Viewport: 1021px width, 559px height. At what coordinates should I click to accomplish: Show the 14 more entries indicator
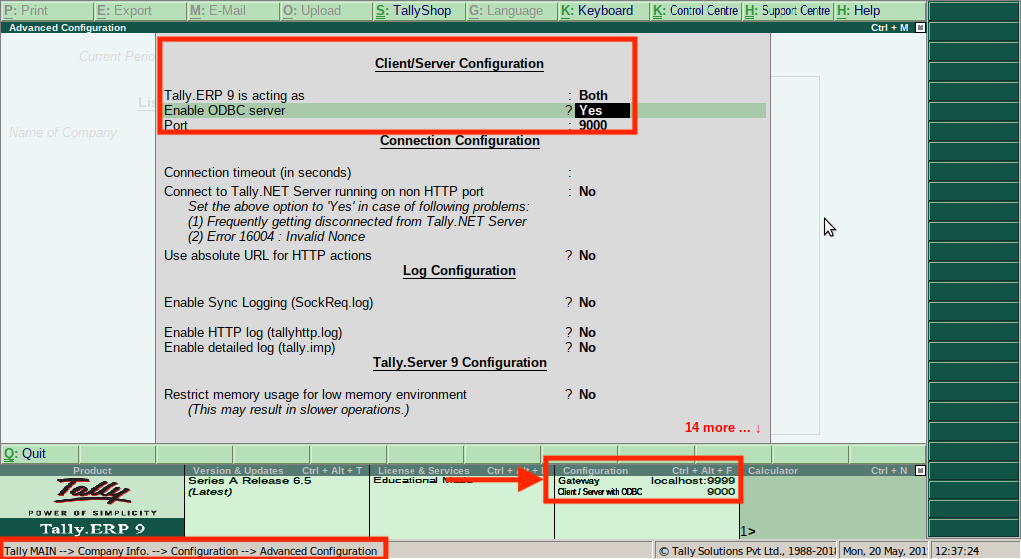pyautogui.click(x=723, y=427)
